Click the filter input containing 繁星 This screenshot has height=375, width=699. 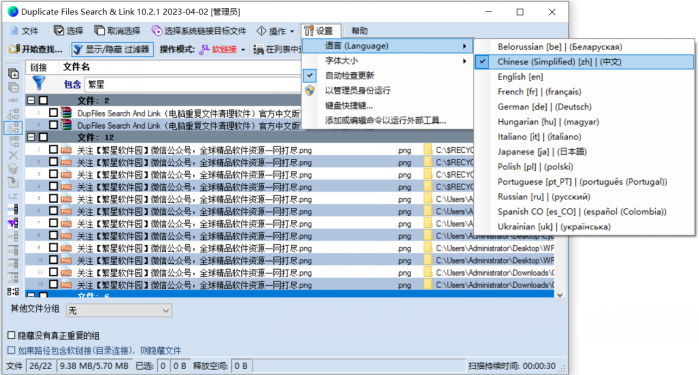point(193,84)
